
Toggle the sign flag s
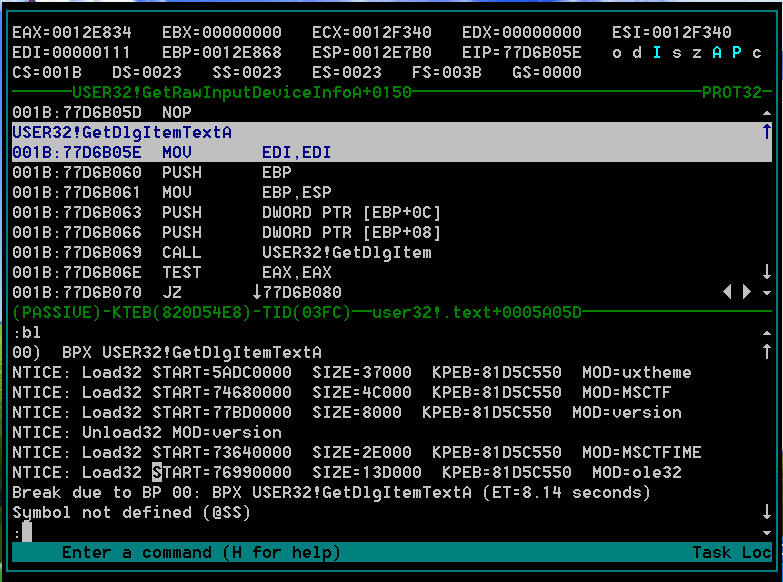point(677,52)
